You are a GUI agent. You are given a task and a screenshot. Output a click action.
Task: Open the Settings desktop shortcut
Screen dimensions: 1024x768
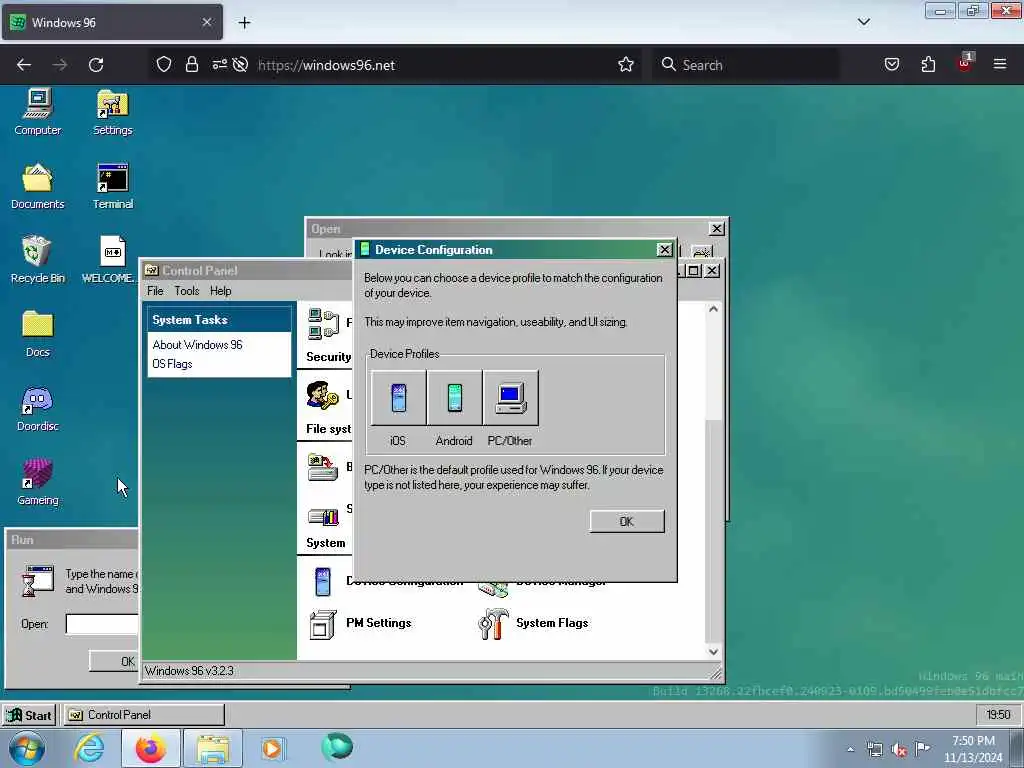pyautogui.click(x=112, y=112)
